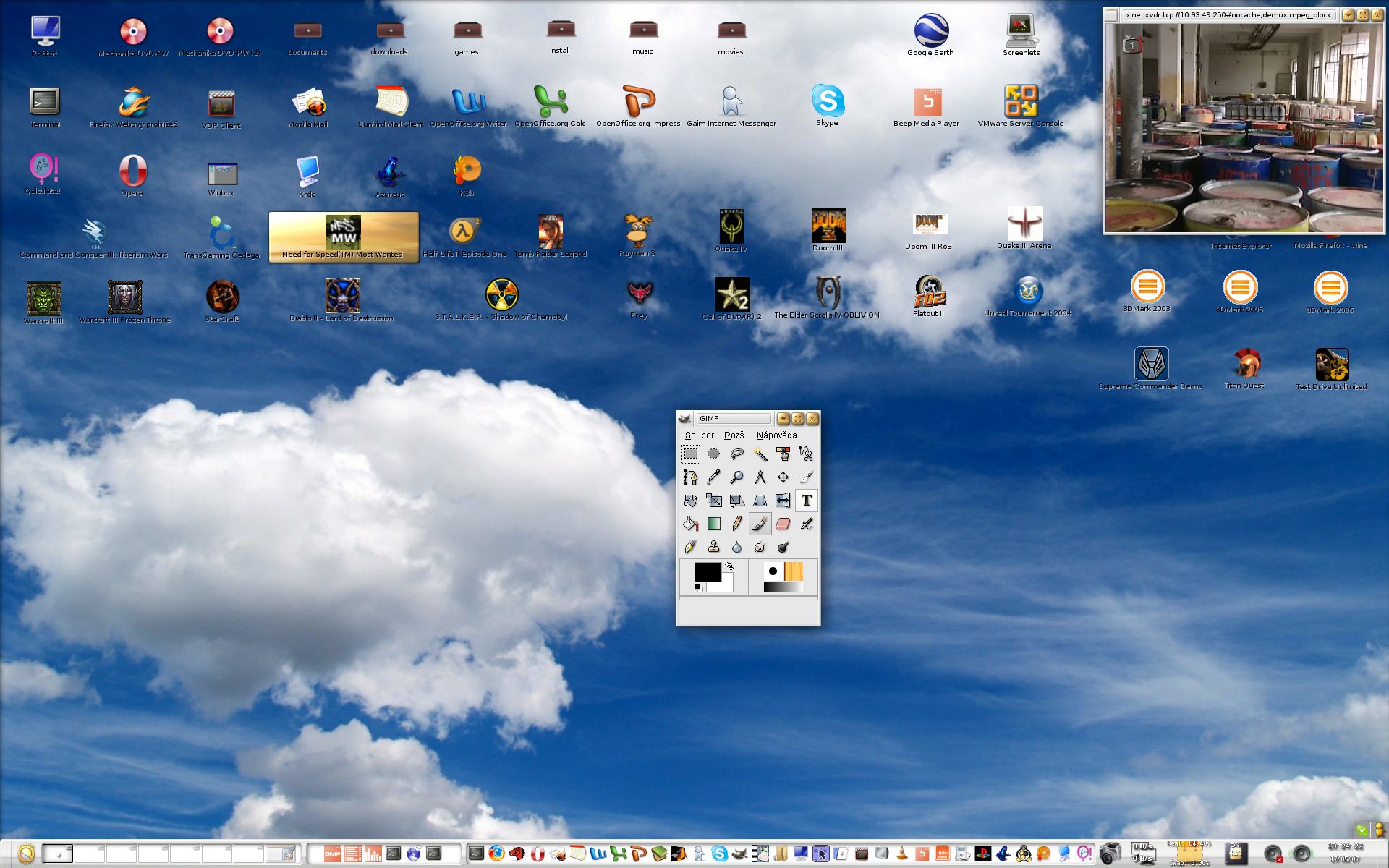The height and width of the screenshot is (868, 1389).
Task: Open Skype desktop shortcut
Action: (x=828, y=105)
